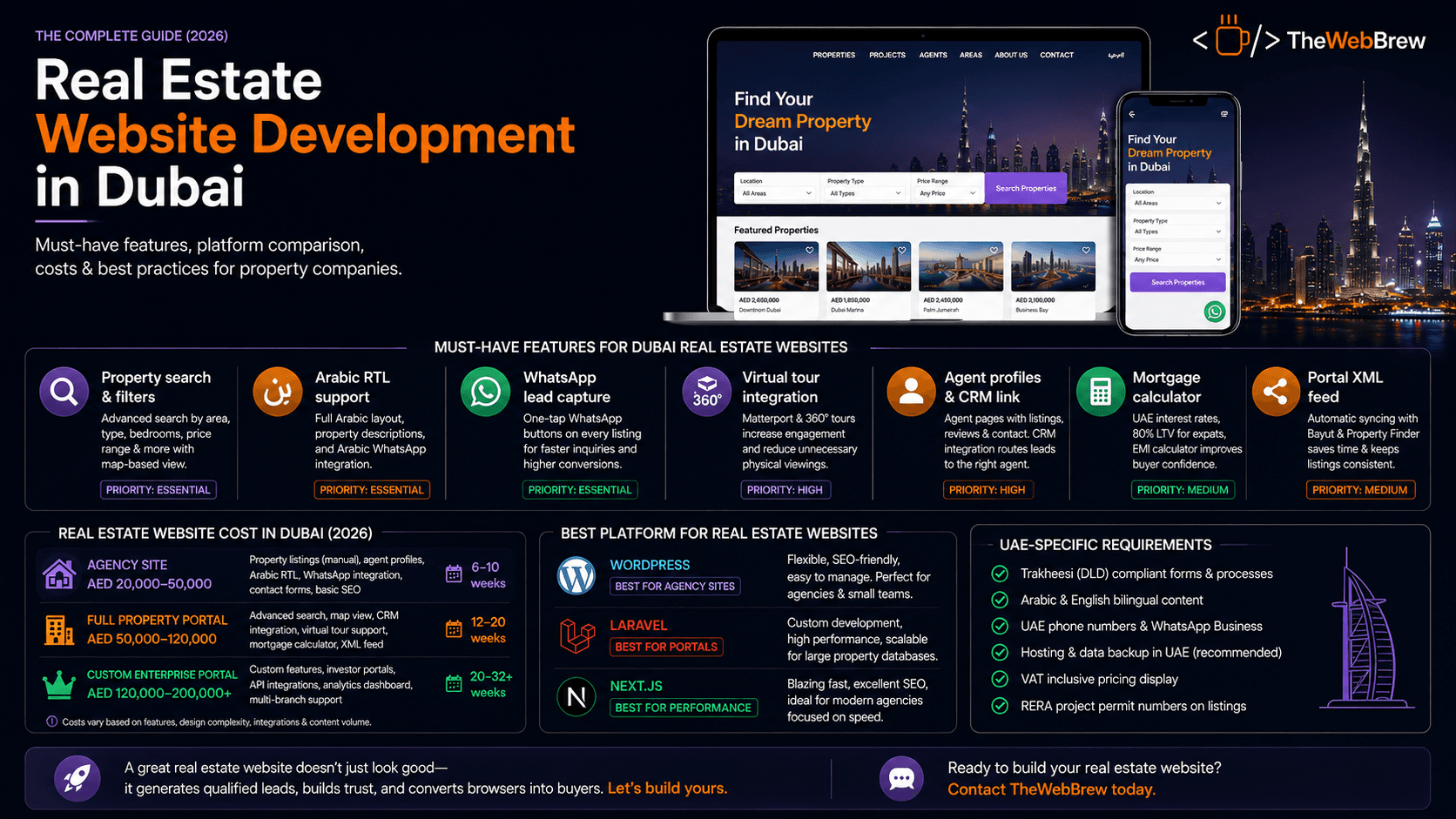Image resolution: width=1456 pixels, height=819 pixels.
Task: Click the calendar icon beside 20–32+ weeks
Action: pyautogui.click(x=454, y=683)
